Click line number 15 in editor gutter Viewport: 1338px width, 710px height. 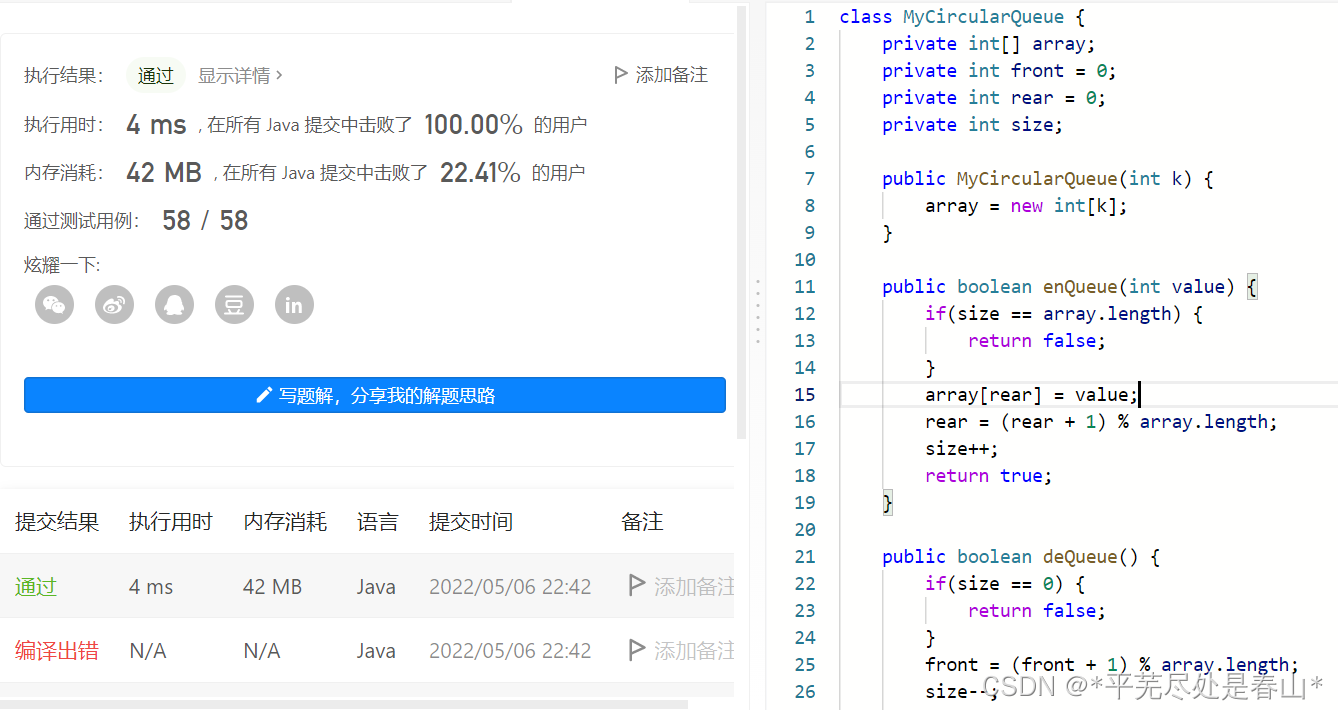(x=805, y=394)
